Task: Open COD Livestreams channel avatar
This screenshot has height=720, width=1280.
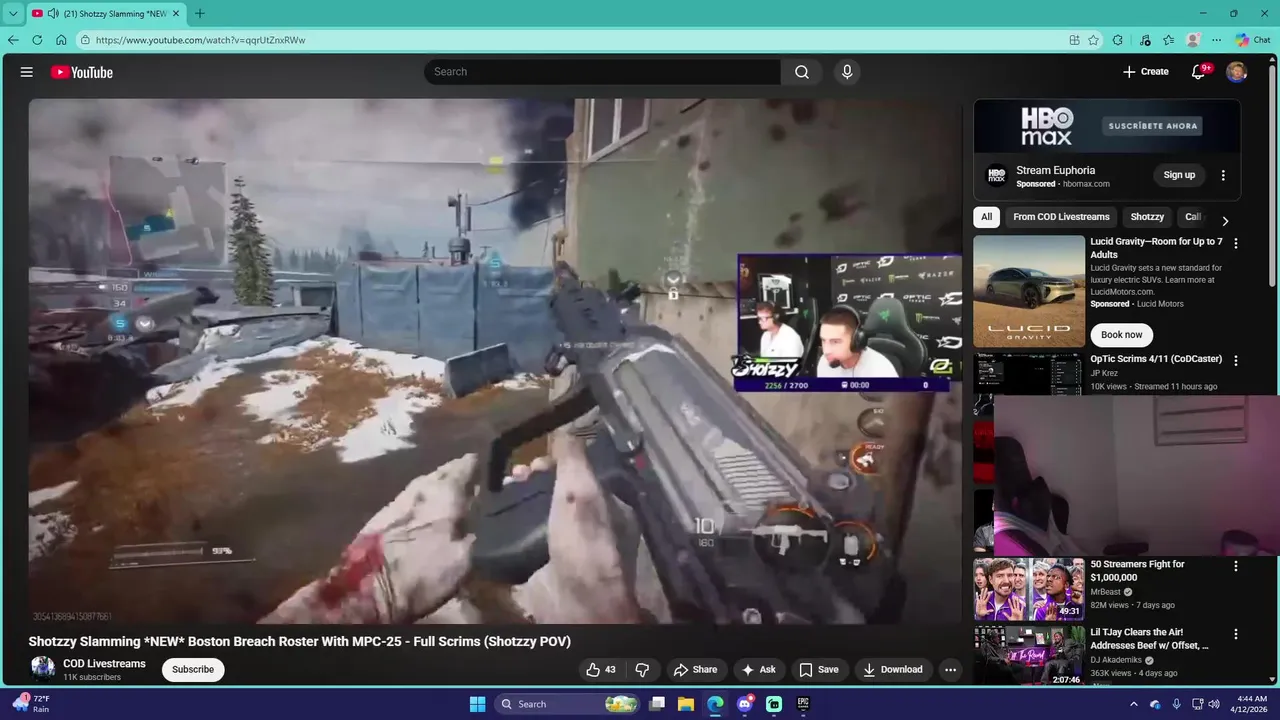Action: click(x=43, y=669)
